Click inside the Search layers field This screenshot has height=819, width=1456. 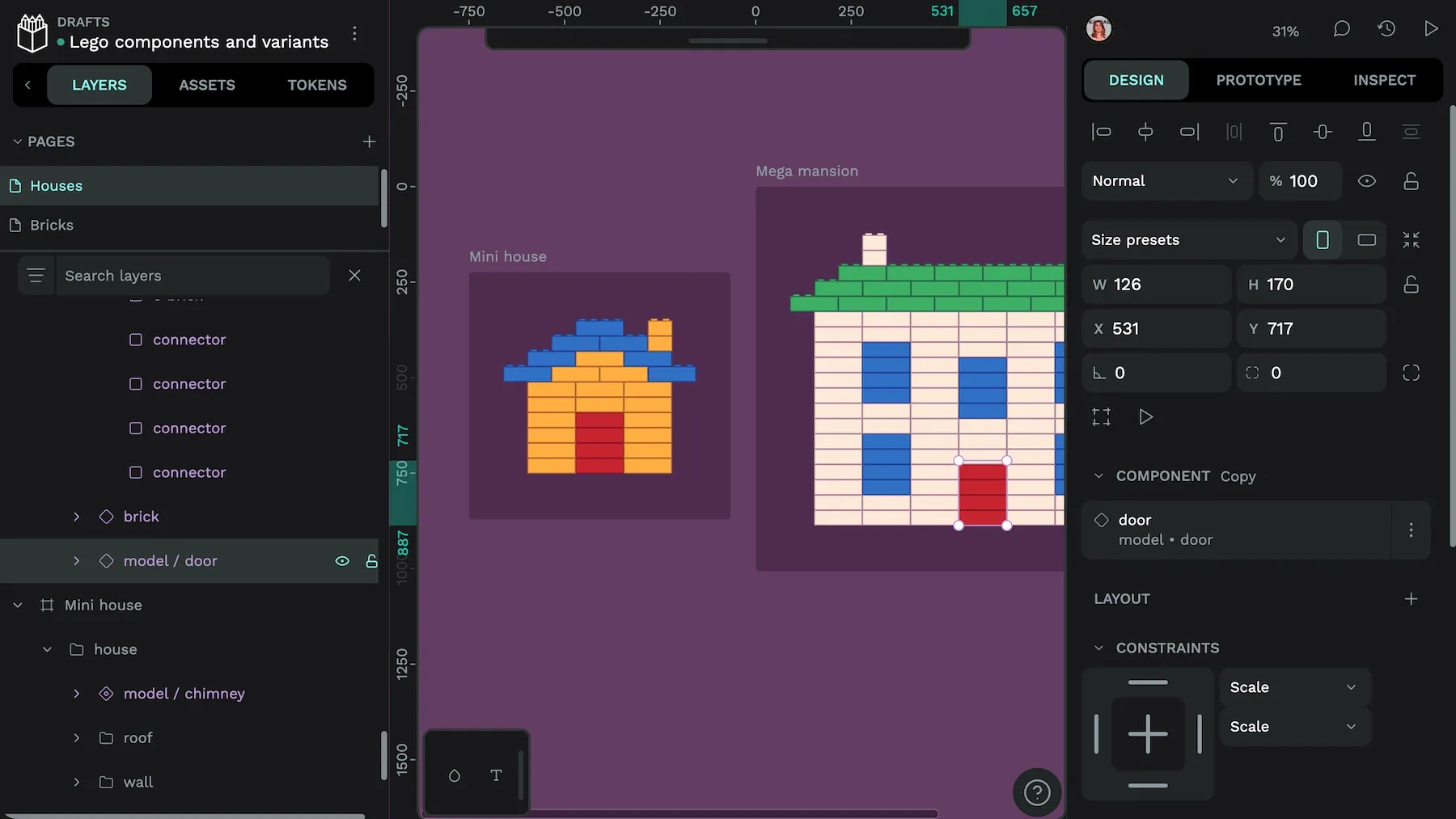(194, 275)
